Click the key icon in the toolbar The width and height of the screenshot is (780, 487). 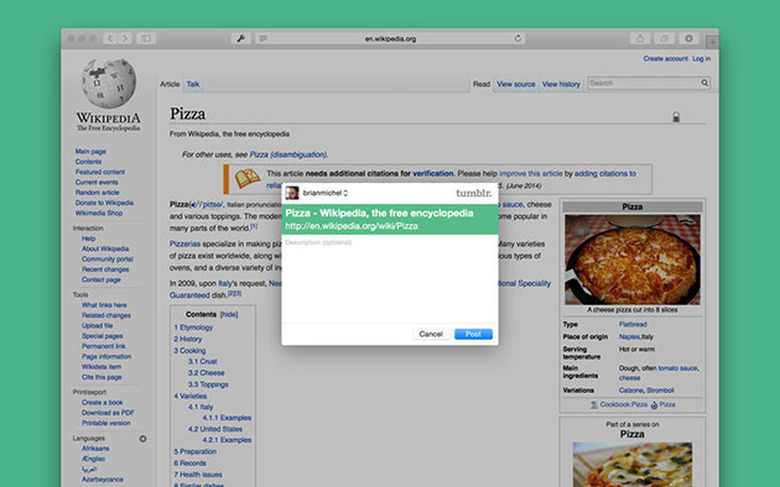[x=240, y=38]
